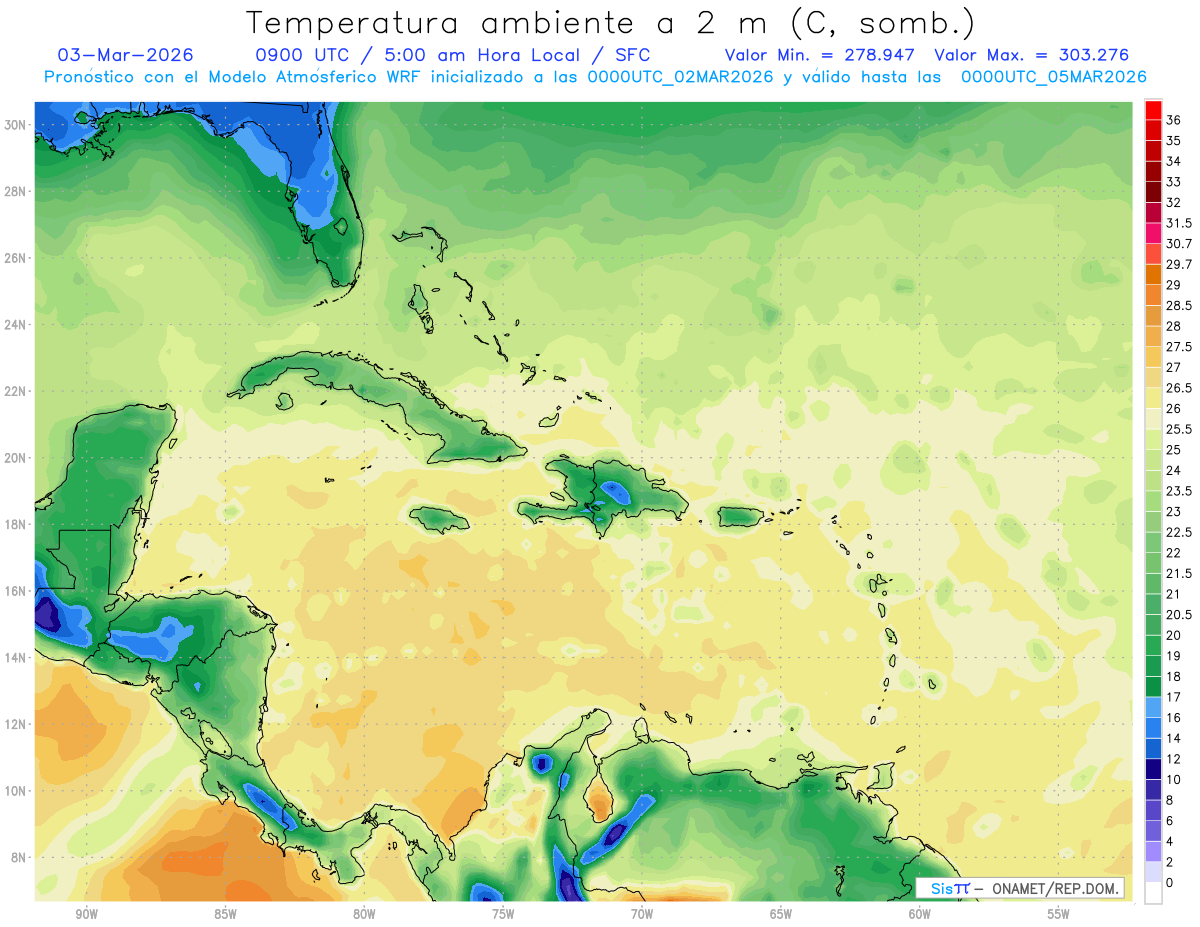Click the '24N' latitude label

pos(17,324)
